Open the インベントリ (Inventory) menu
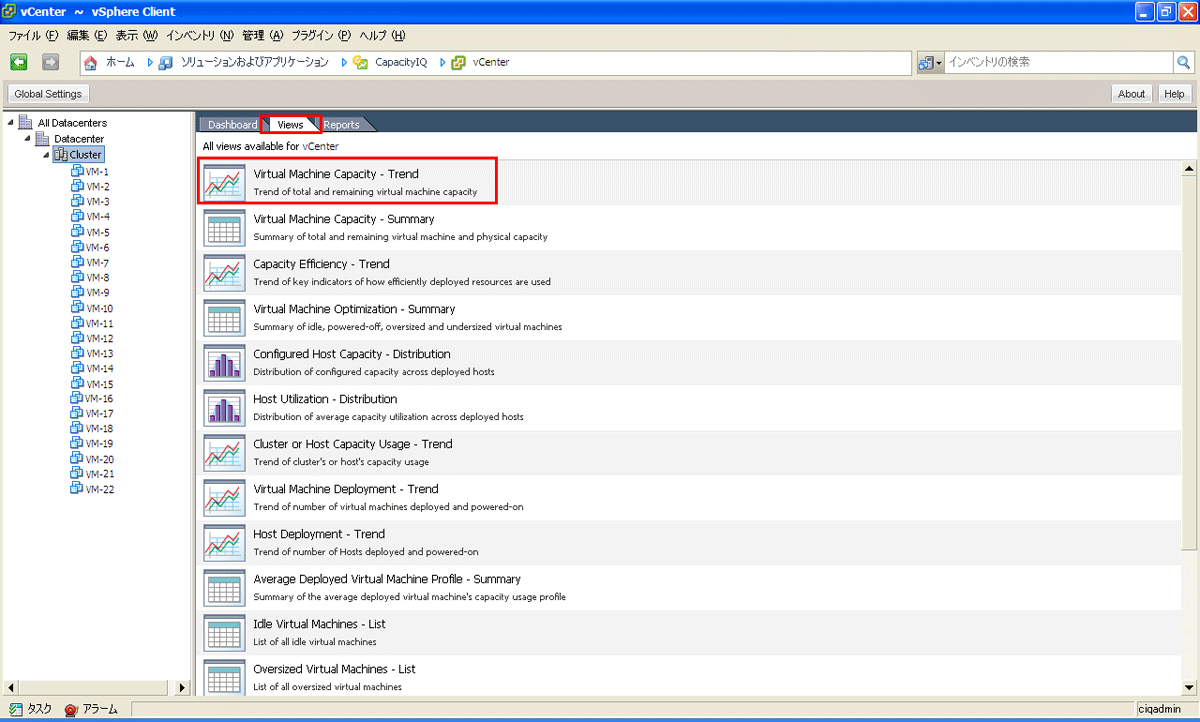The image size is (1200, 722). [200, 35]
